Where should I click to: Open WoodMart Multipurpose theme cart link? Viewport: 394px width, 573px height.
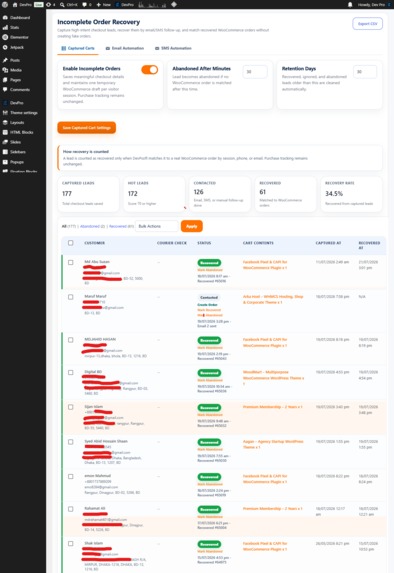273,378
